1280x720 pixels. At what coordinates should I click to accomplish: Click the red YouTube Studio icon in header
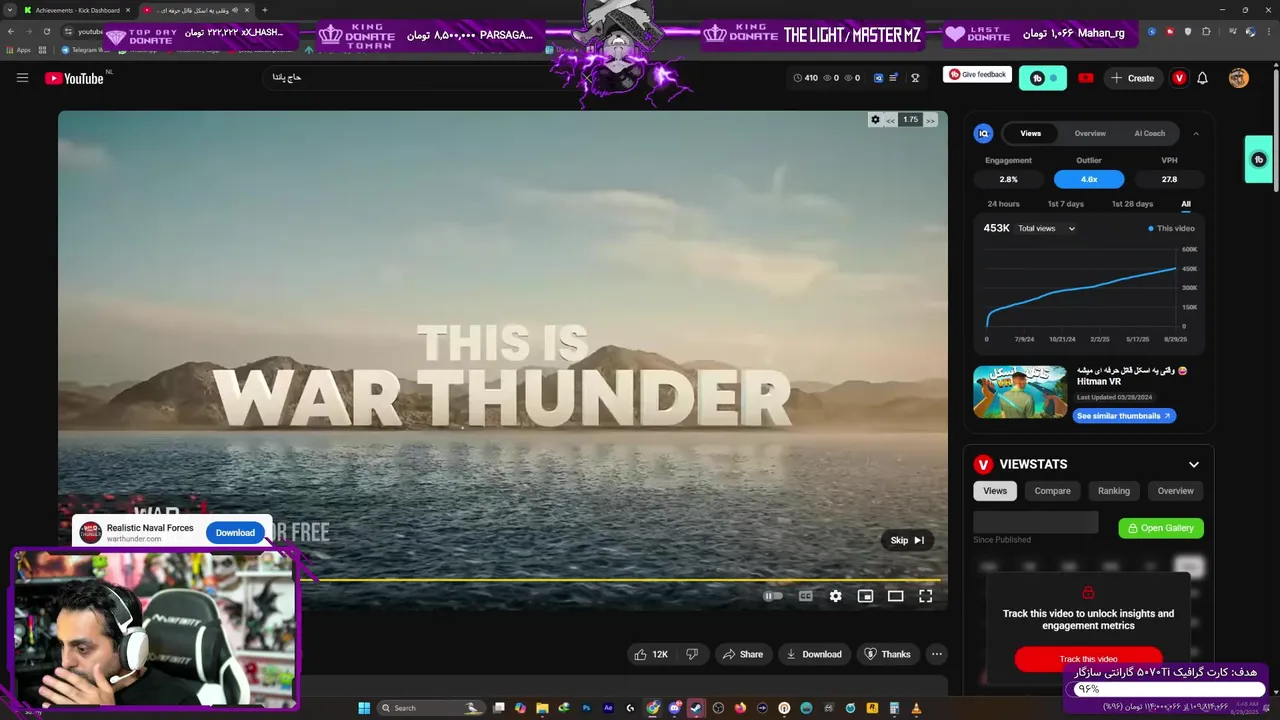[x=1086, y=78]
